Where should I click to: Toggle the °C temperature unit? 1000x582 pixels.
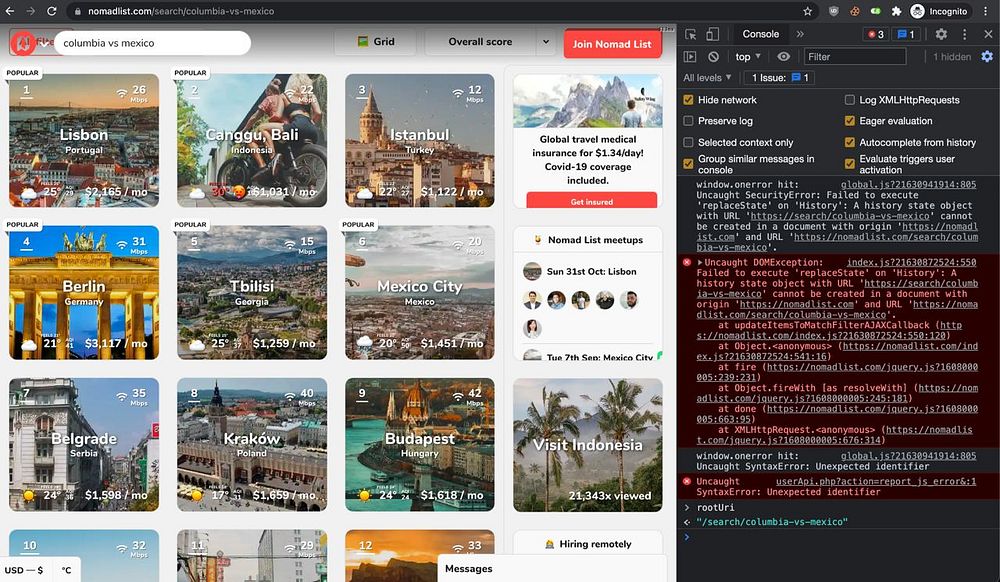click(66, 570)
